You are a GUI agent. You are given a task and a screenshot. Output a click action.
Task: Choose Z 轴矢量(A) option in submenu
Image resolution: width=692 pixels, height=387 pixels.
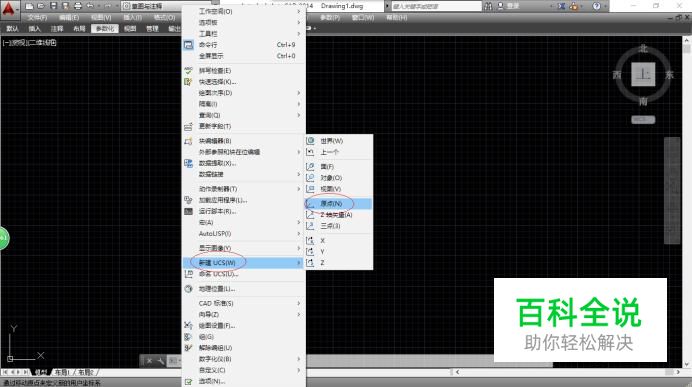[x=339, y=214]
